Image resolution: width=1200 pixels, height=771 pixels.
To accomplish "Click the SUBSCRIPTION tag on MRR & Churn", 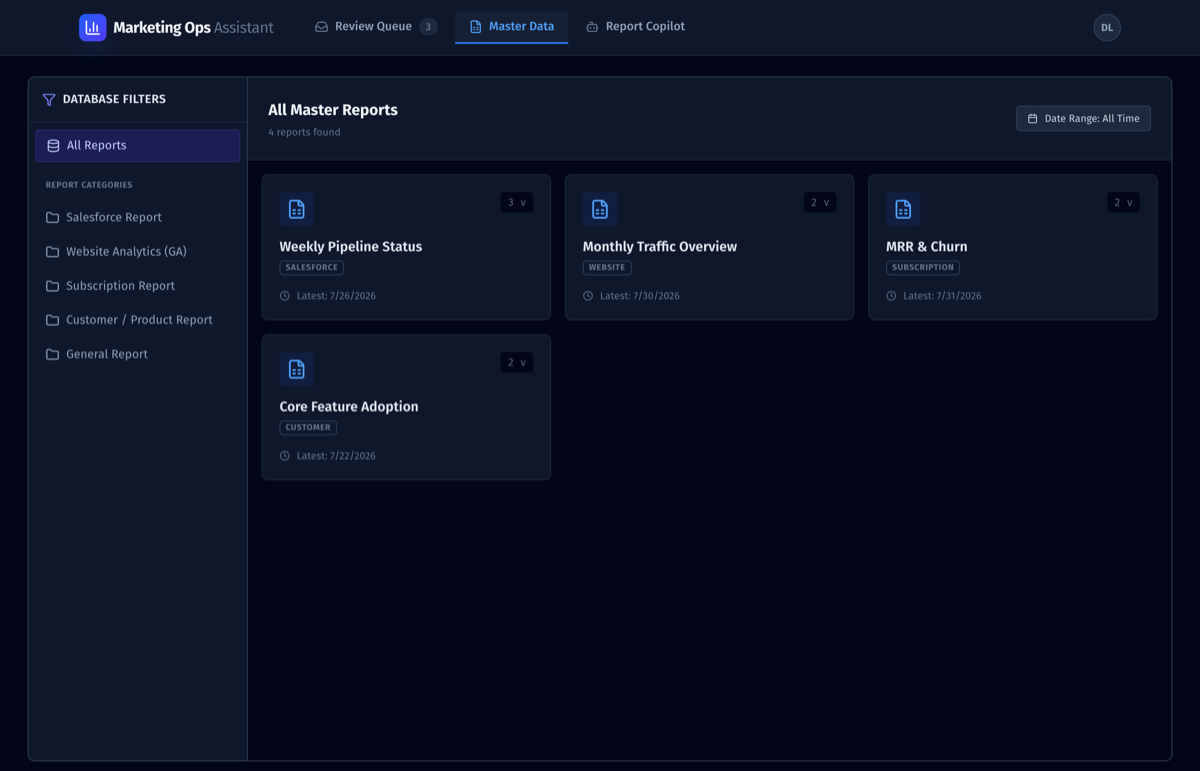I will [923, 268].
